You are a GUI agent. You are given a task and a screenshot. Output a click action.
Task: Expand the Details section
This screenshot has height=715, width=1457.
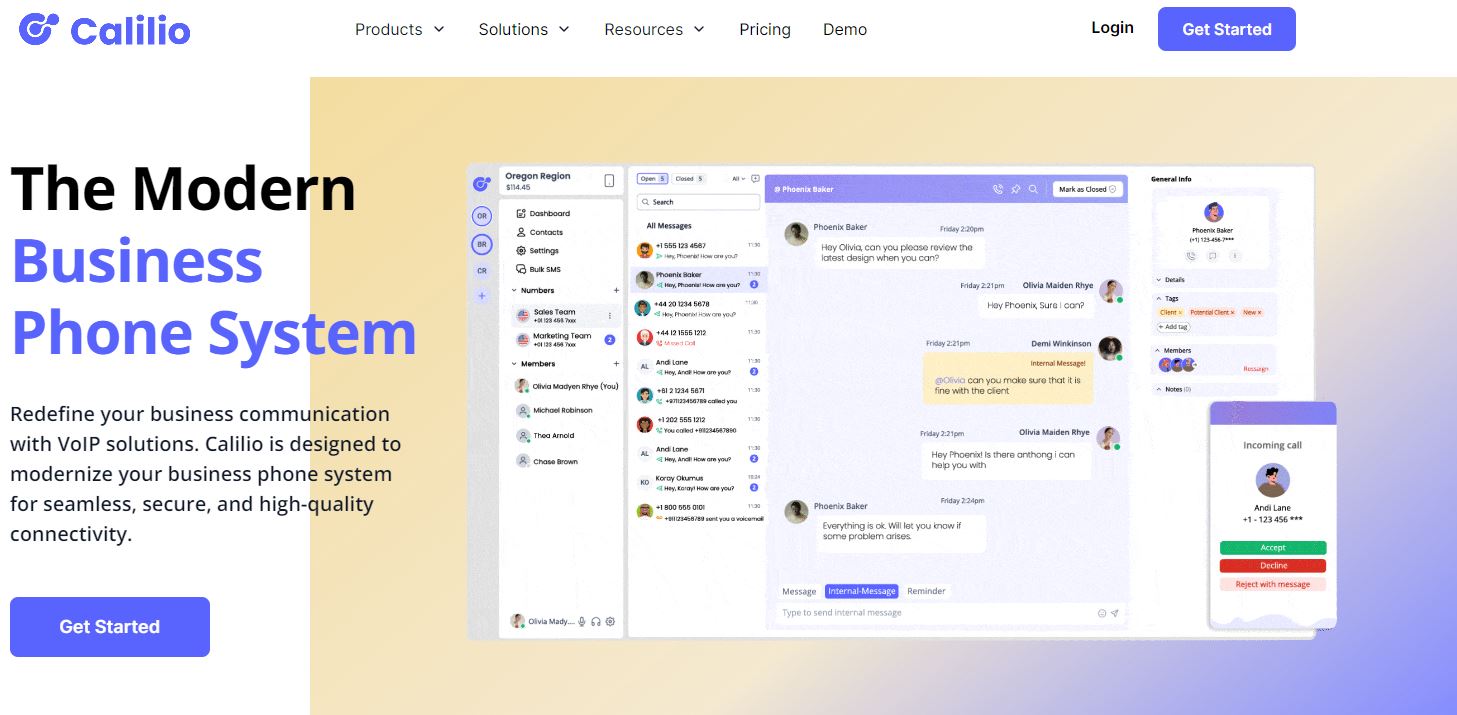(1170, 280)
